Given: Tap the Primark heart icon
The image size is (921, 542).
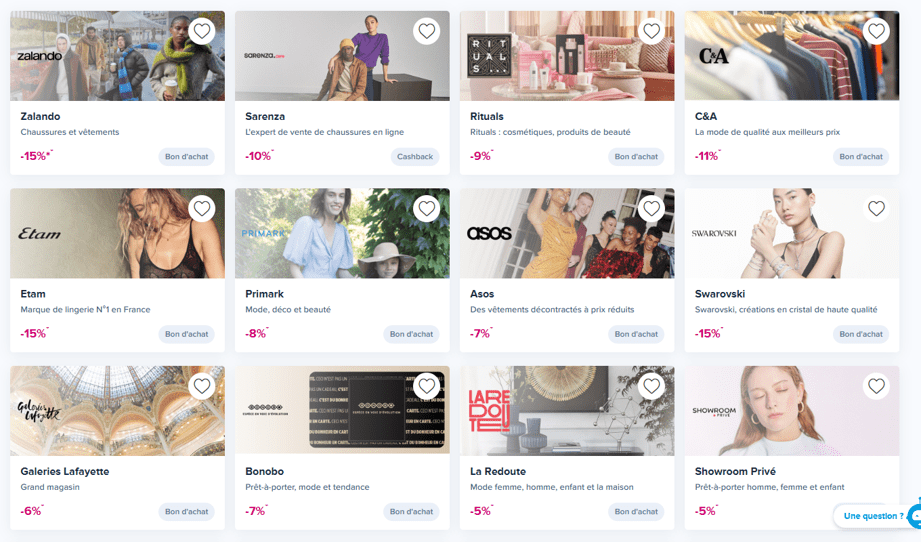Looking at the screenshot, I should (x=426, y=208).
